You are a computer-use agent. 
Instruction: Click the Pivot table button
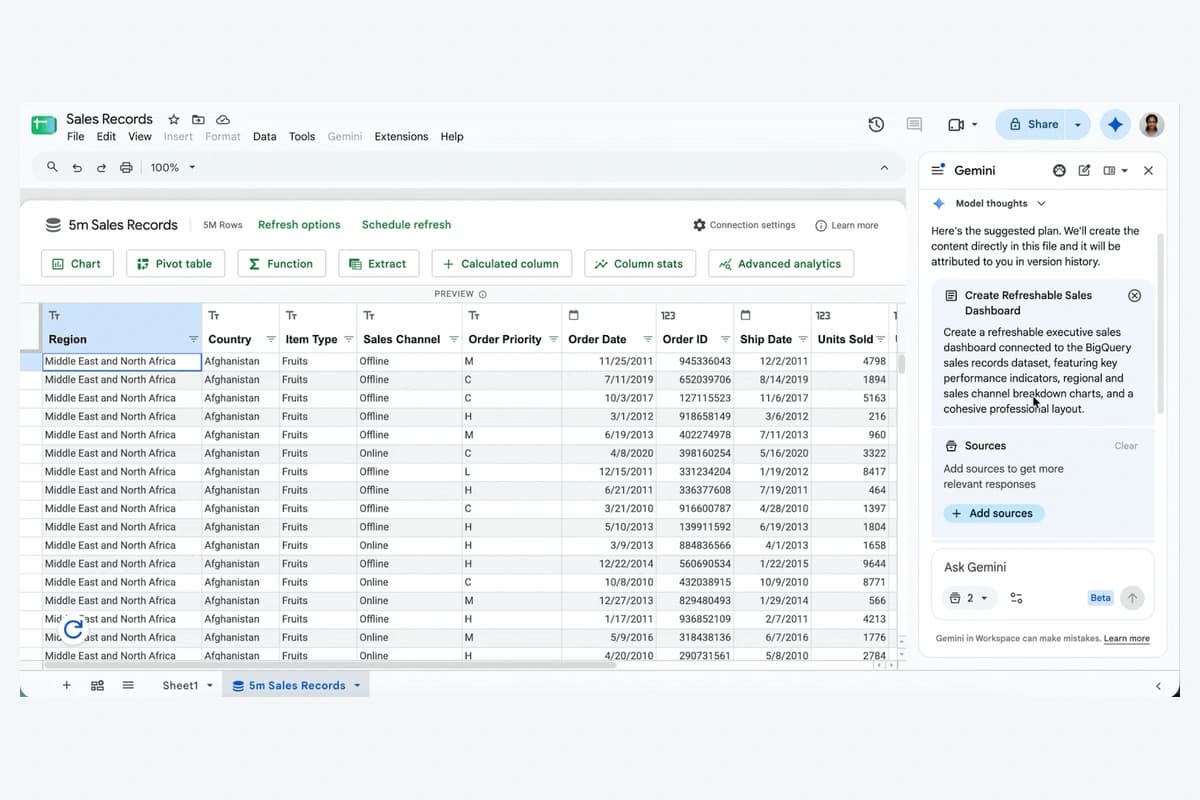tap(175, 264)
